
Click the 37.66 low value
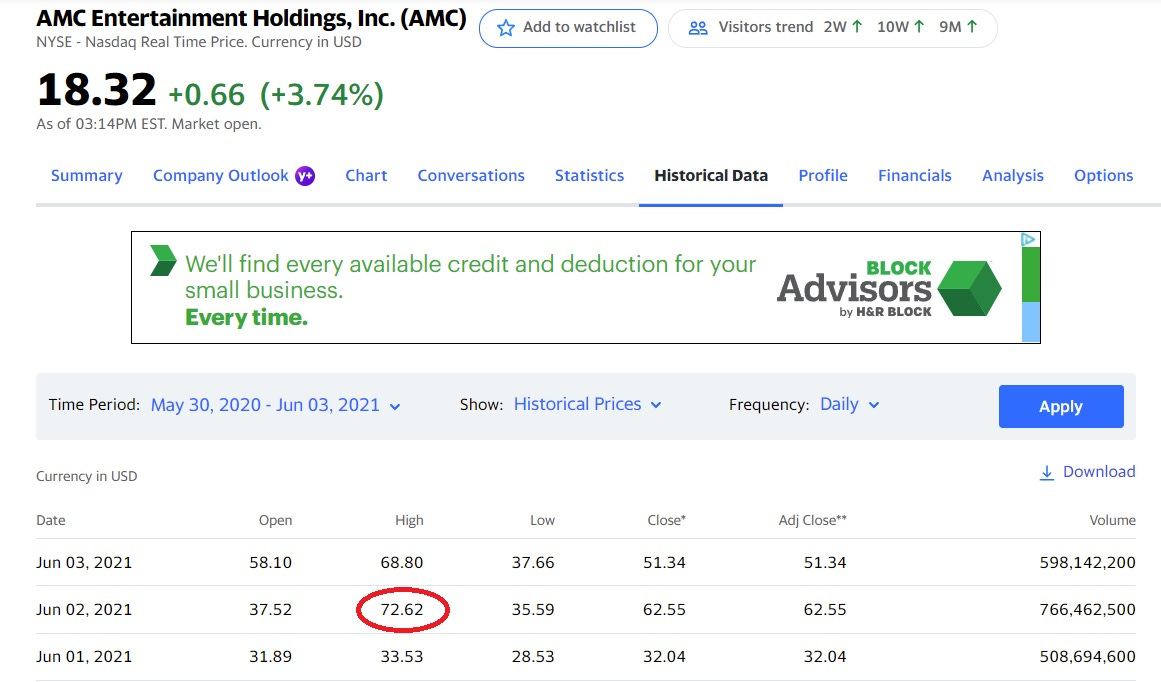pos(533,563)
